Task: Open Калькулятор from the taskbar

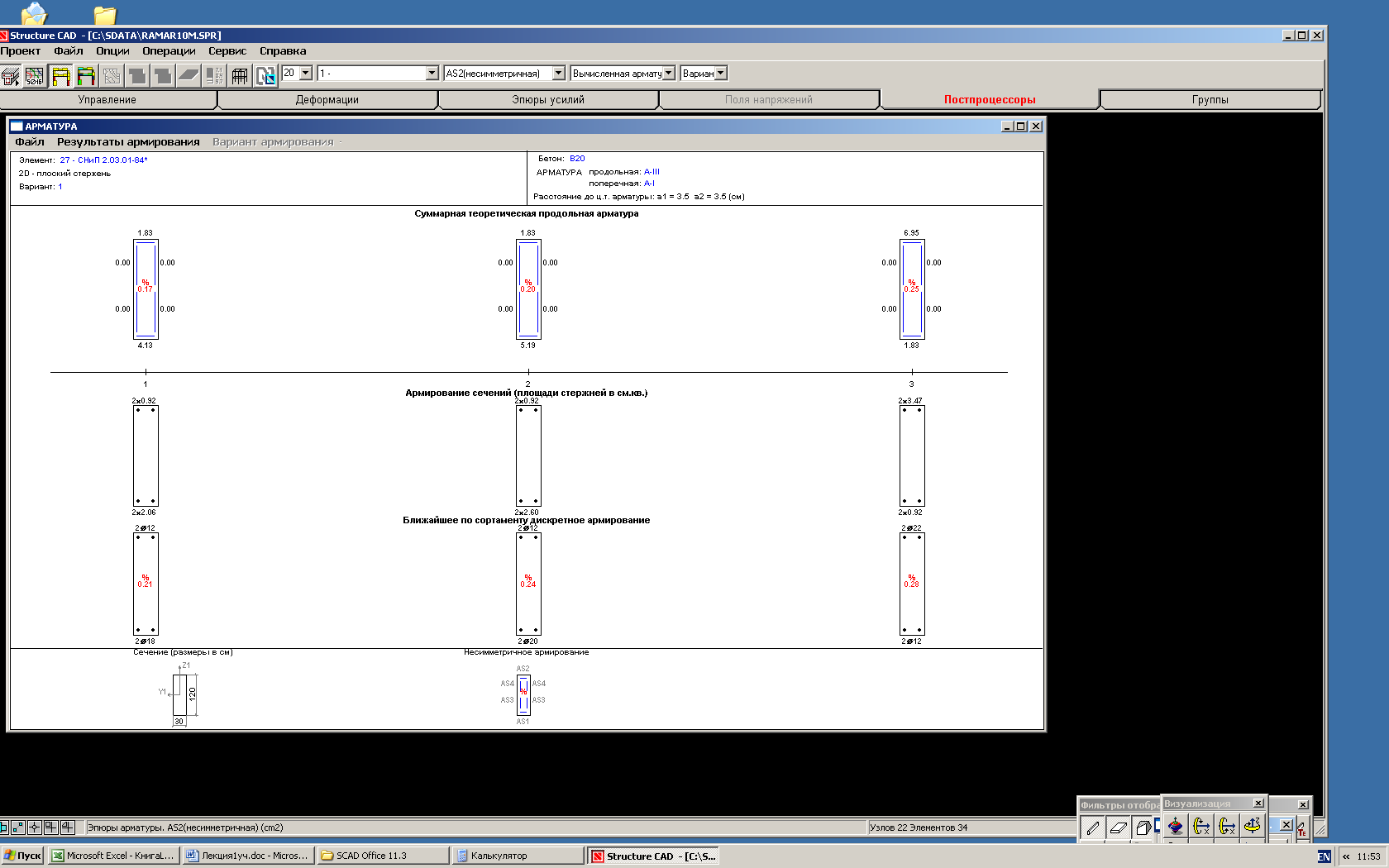Action: pyautogui.click(x=518, y=856)
